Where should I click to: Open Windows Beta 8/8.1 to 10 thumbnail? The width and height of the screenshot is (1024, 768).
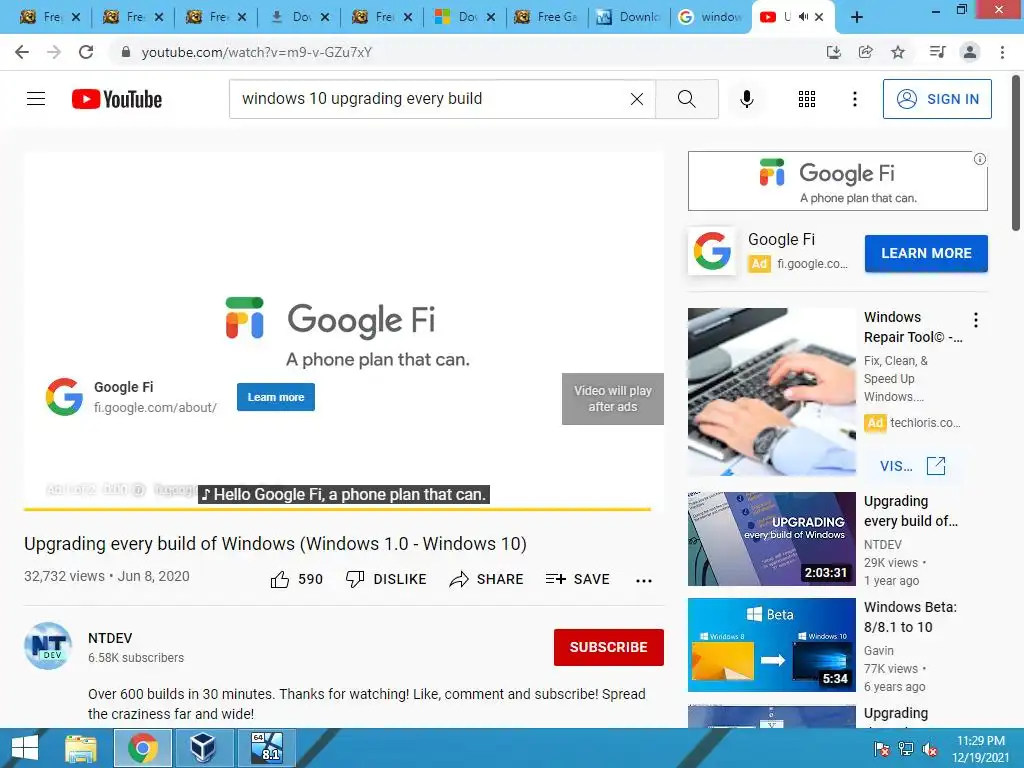(x=771, y=645)
